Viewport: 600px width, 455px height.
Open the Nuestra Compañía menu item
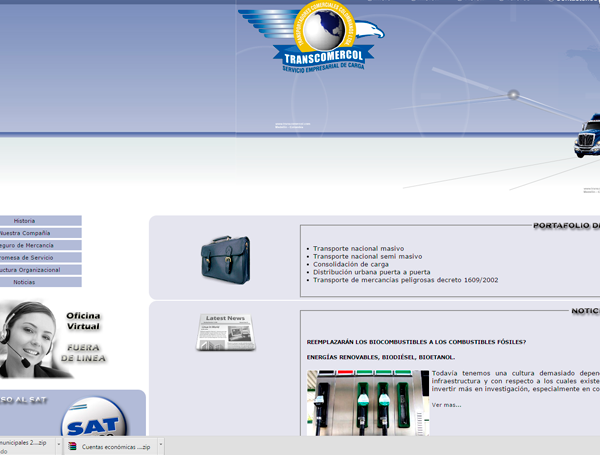[x=41, y=233]
